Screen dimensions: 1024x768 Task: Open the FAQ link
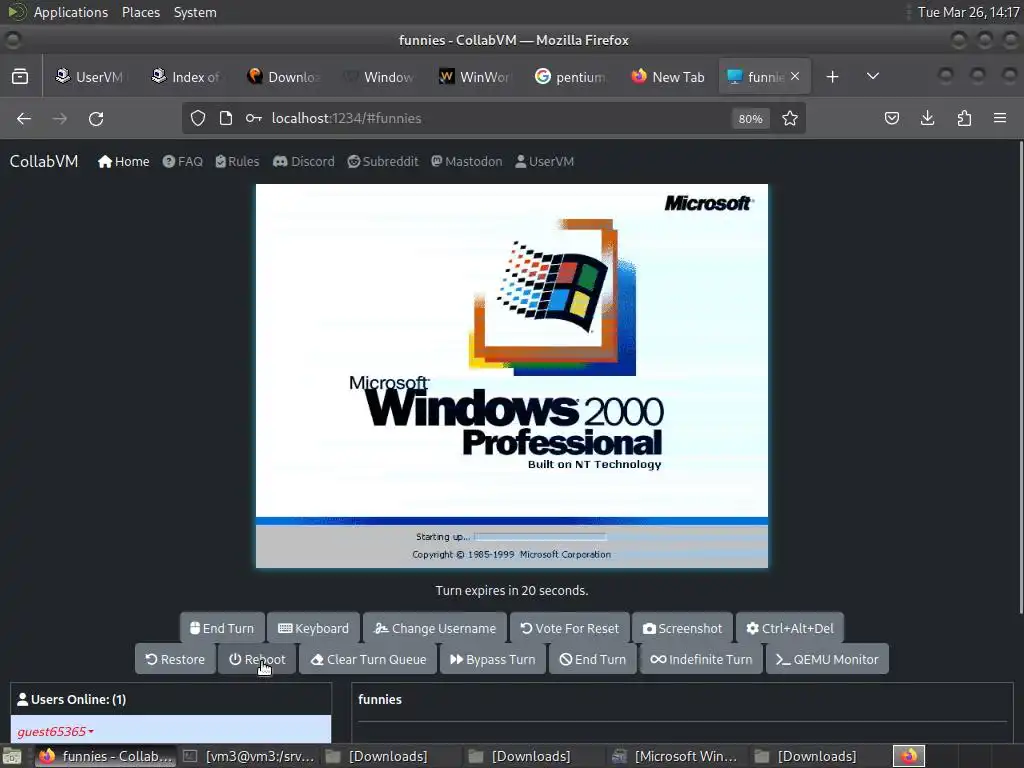[x=183, y=161]
